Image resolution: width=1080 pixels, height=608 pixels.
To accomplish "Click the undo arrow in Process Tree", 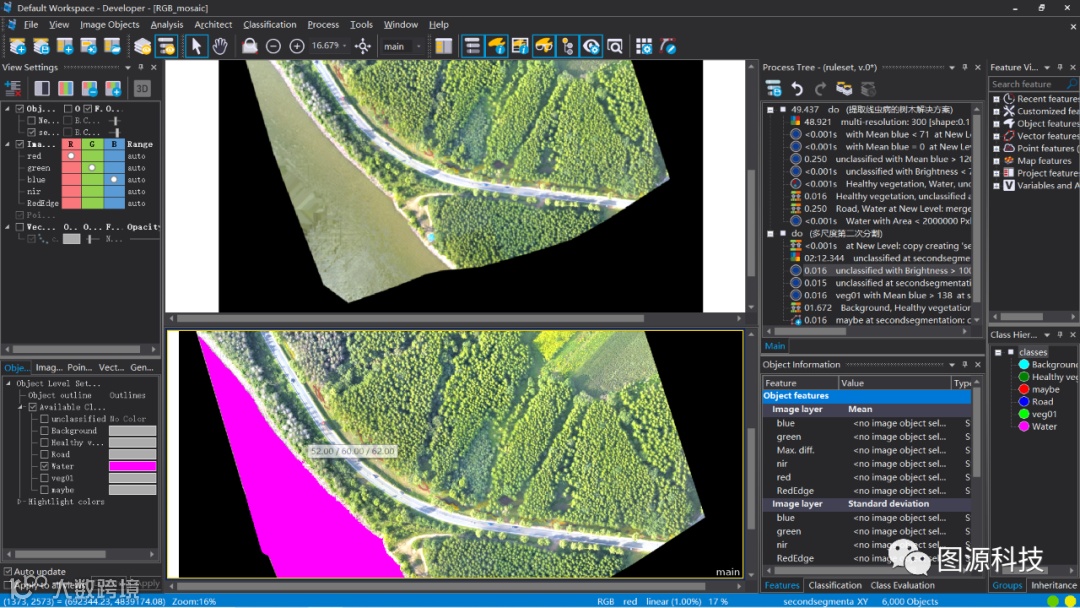I will point(797,88).
